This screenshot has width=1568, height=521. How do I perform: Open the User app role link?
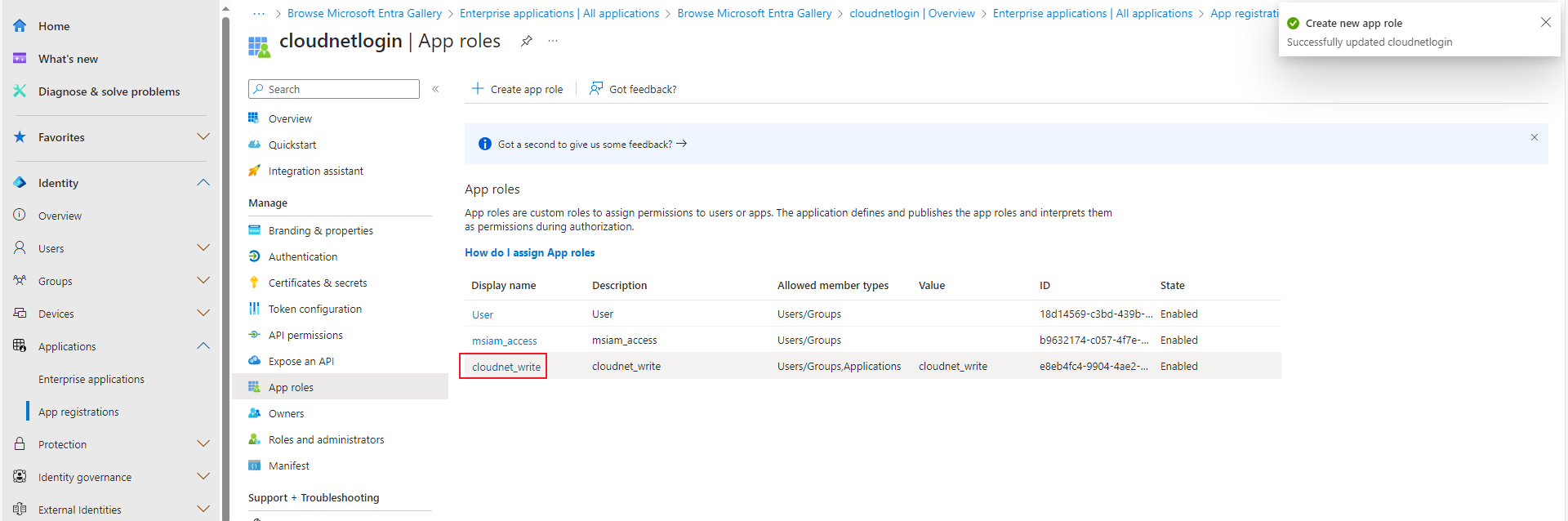tap(483, 314)
